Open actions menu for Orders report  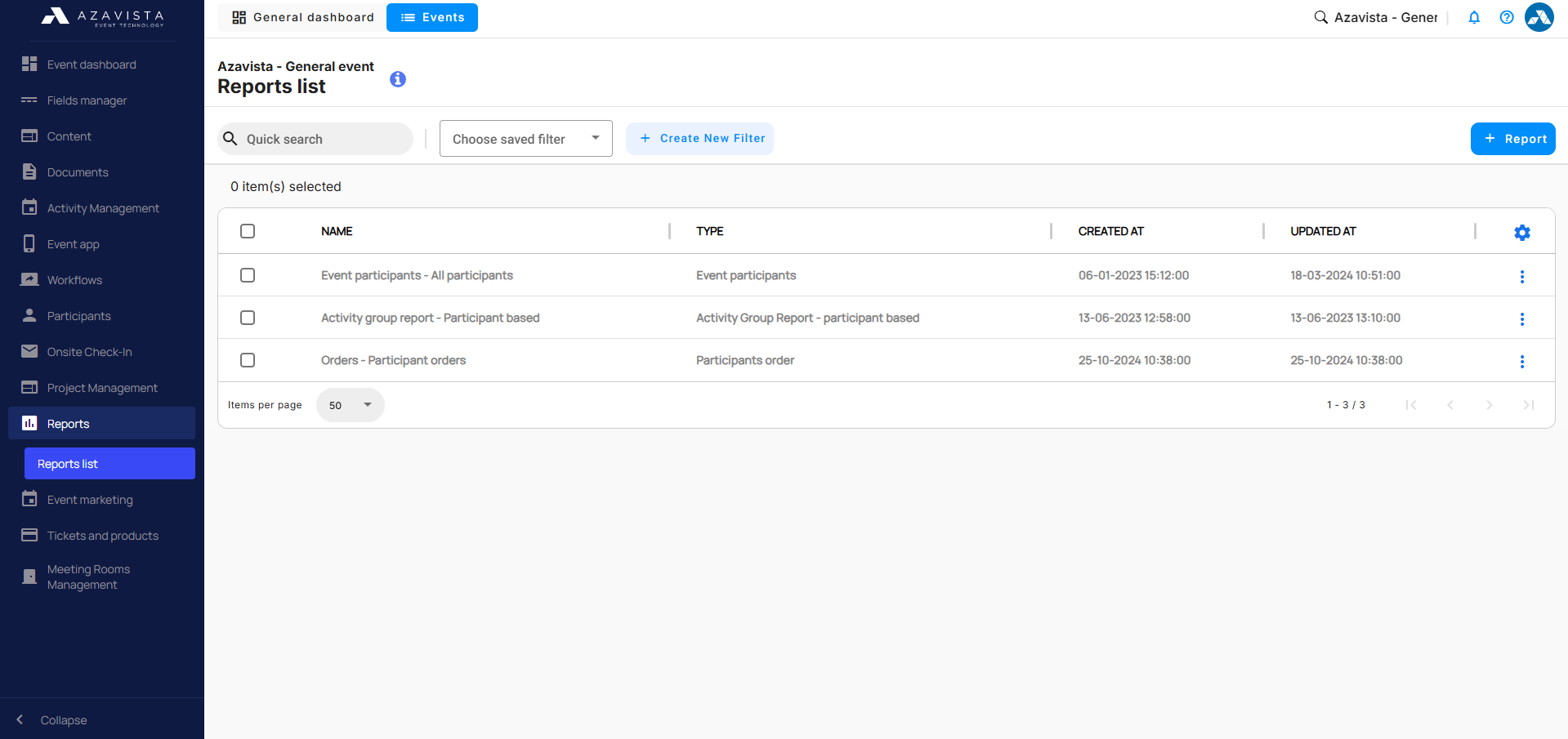[x=1522, y=362]
